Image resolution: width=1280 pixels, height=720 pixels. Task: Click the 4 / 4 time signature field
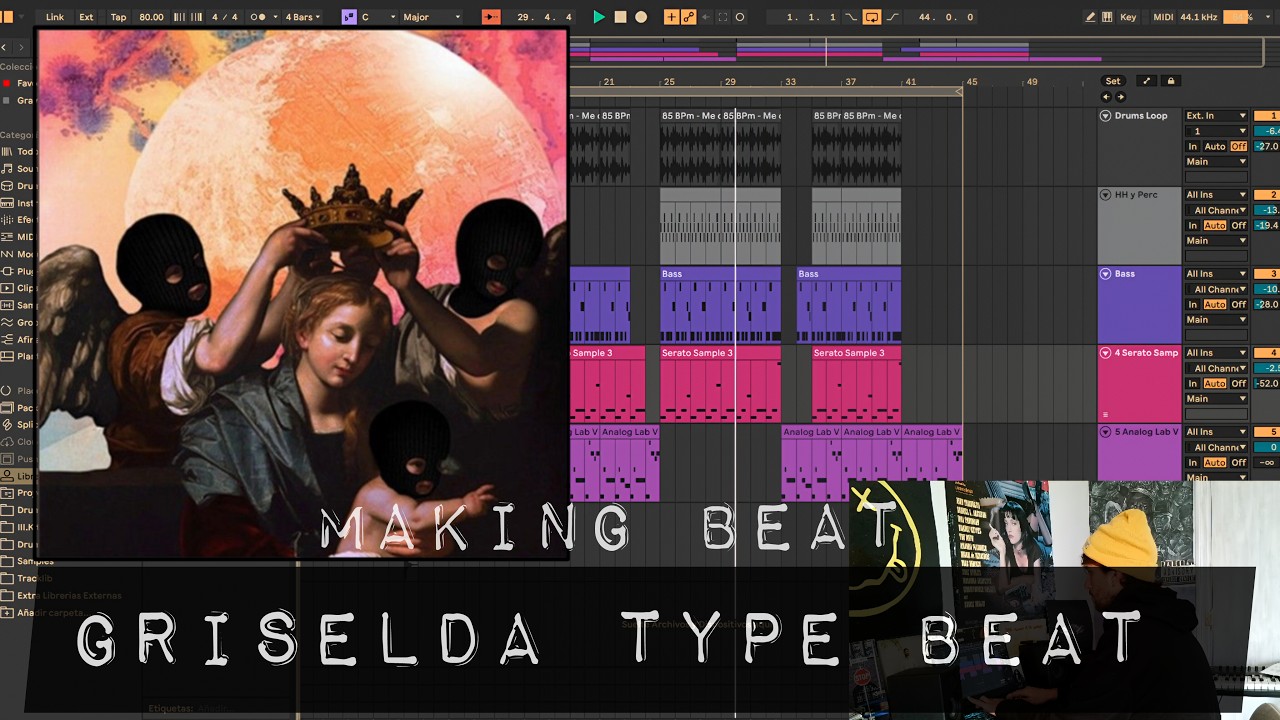click(224, 17)
